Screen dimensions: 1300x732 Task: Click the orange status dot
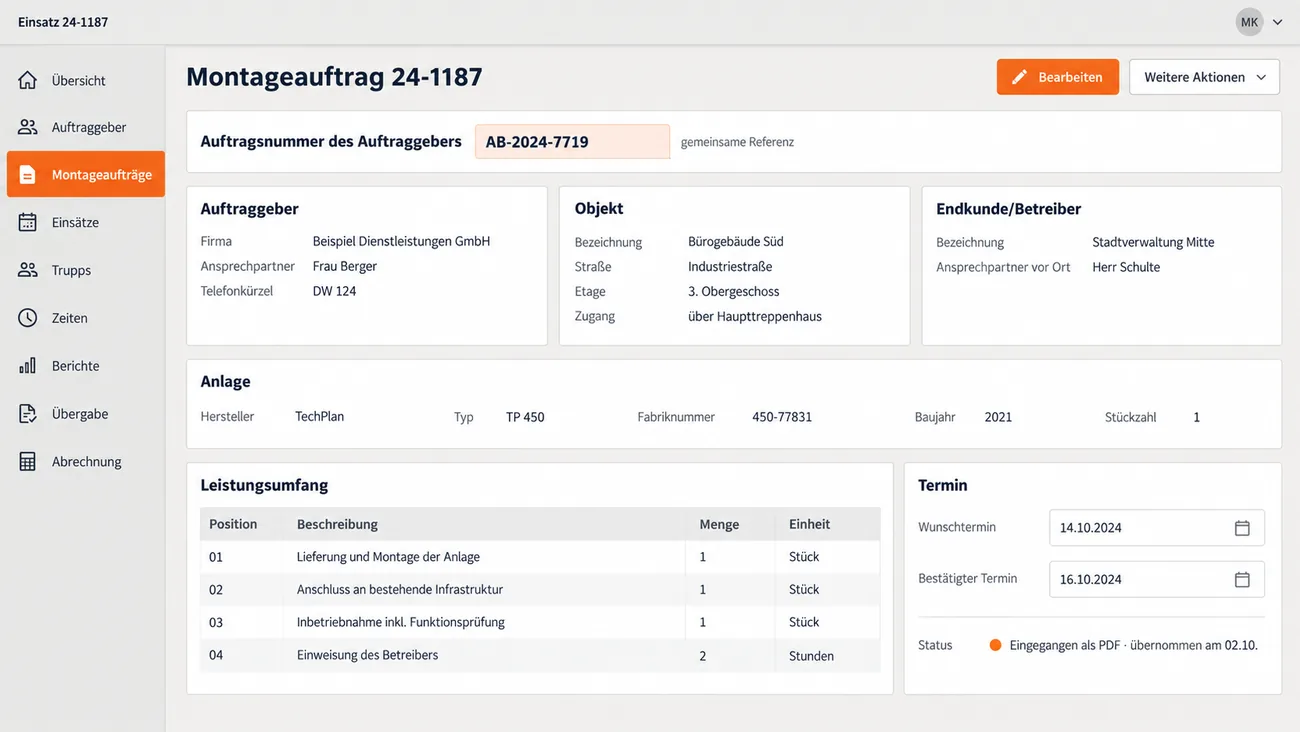point(995,645)
